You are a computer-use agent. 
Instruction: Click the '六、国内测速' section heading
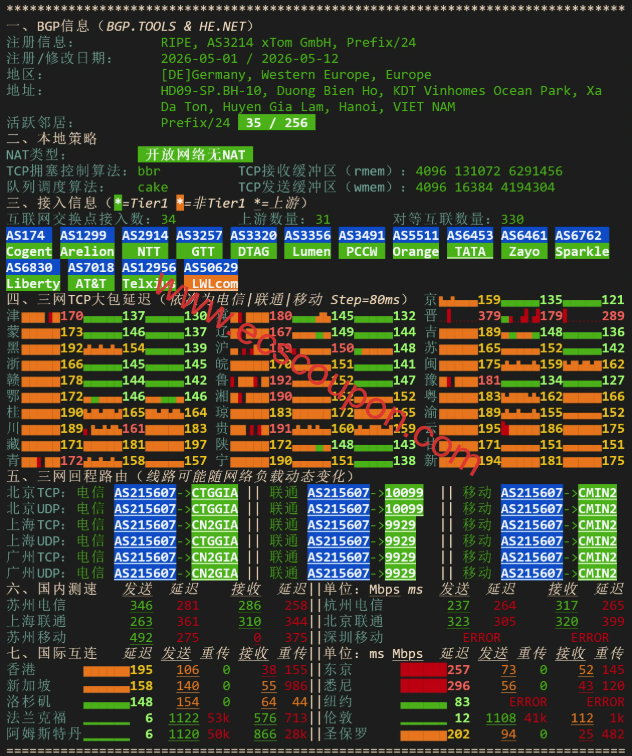[52, 589]
